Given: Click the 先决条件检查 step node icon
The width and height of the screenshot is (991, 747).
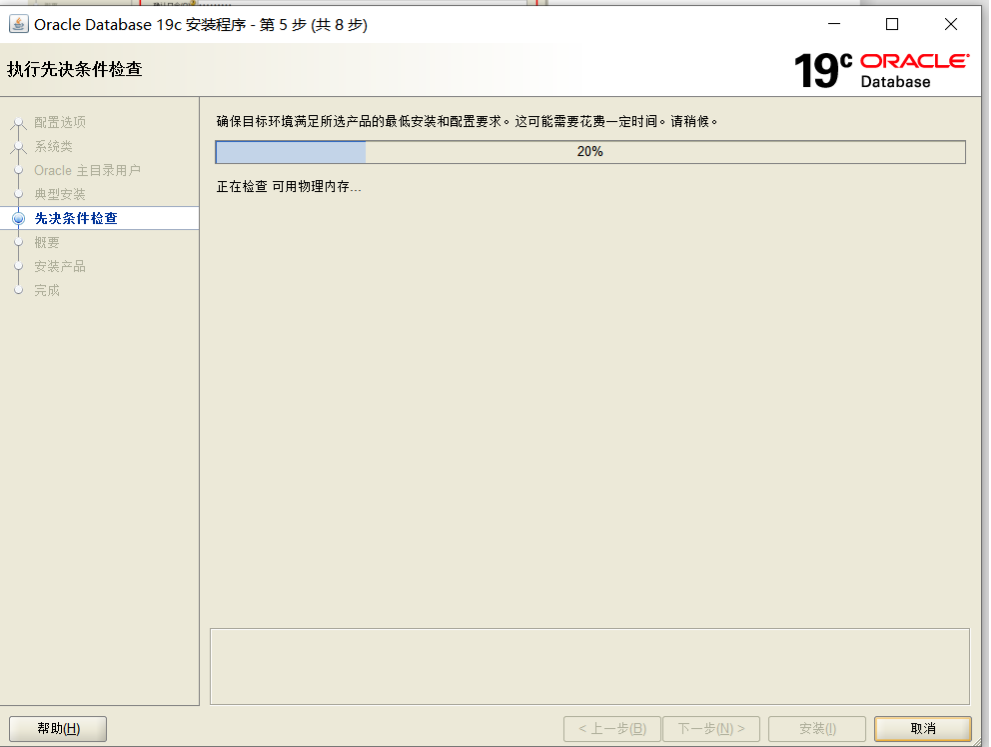Looking at the screenshot, I should click(x=18, y=218).
